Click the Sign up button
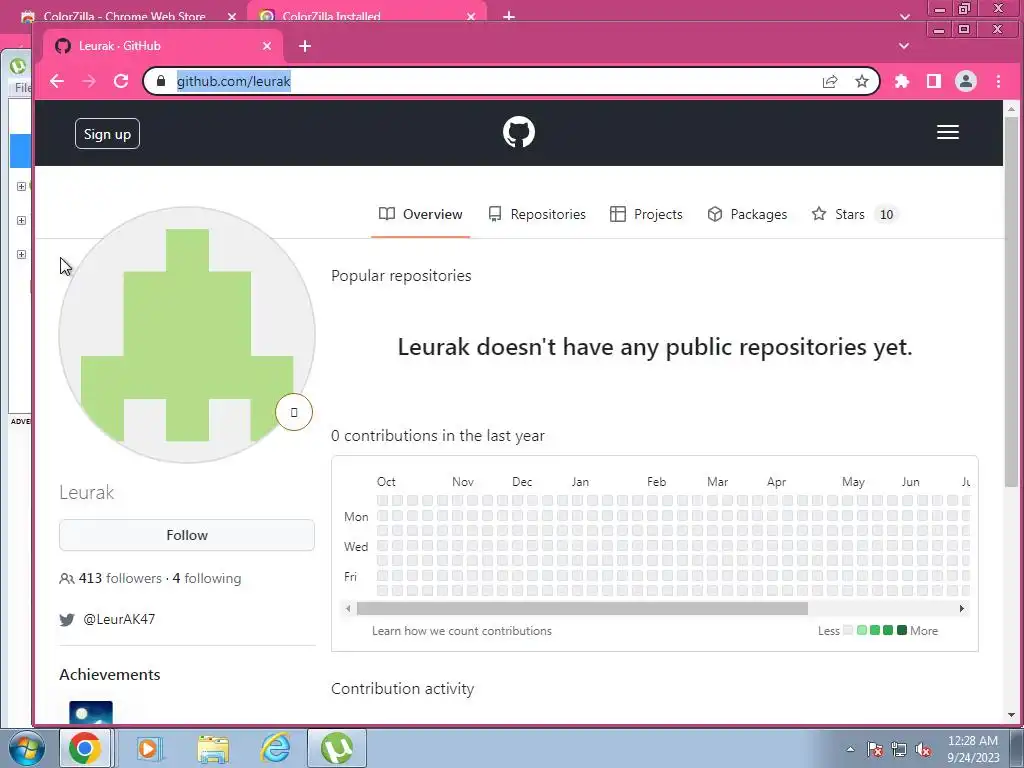The height and width of the screenshot is (768, 1024). [x=107, y=134]
